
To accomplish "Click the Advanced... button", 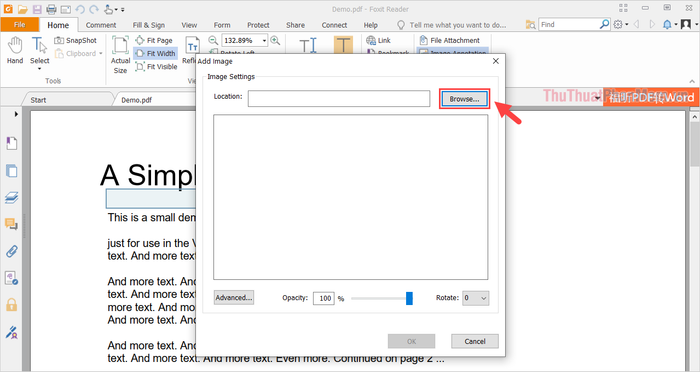I will coord(234,297).
